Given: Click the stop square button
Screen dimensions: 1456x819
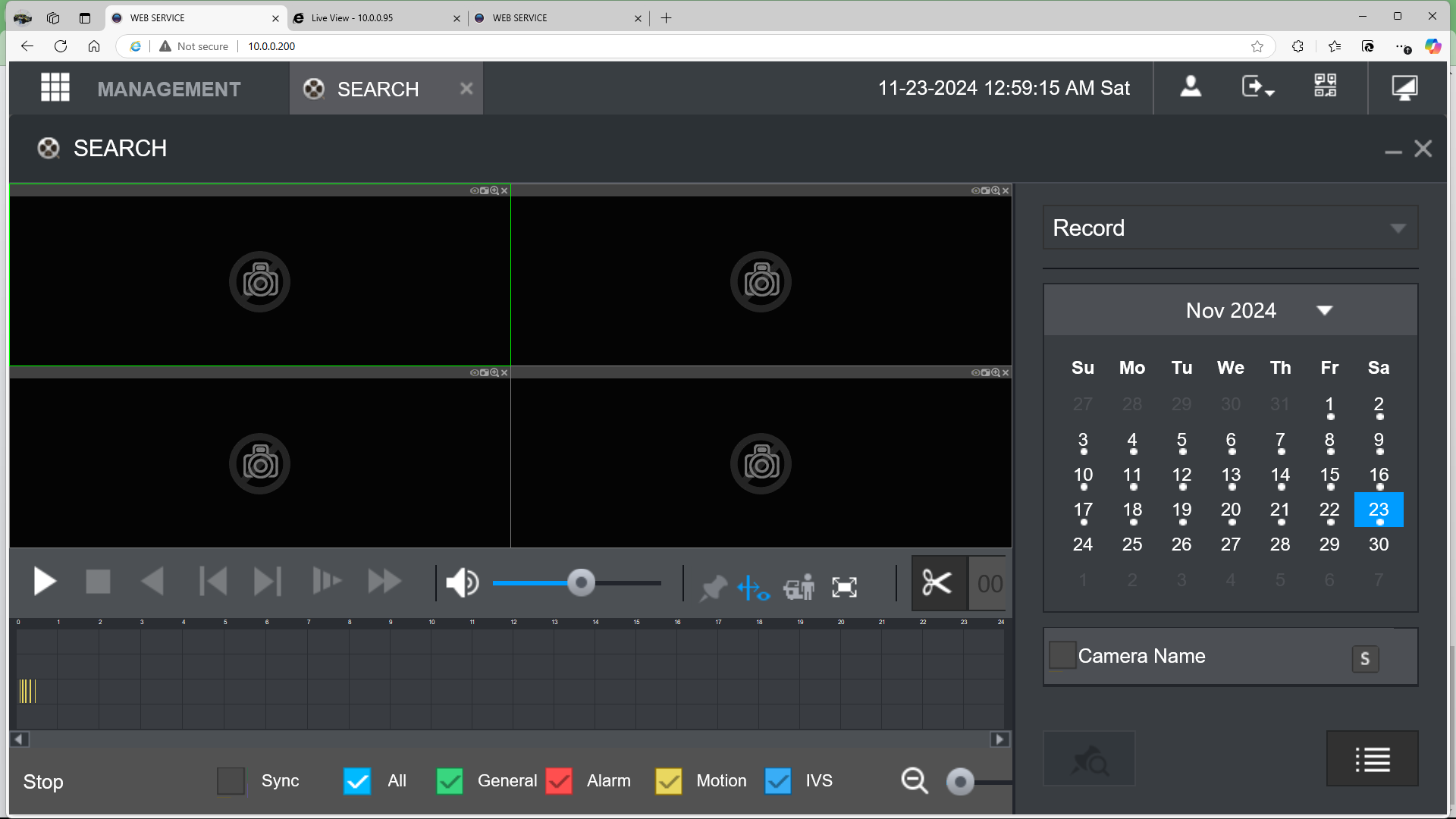Looking at the screenshot, I should click(x=98, y=582).
